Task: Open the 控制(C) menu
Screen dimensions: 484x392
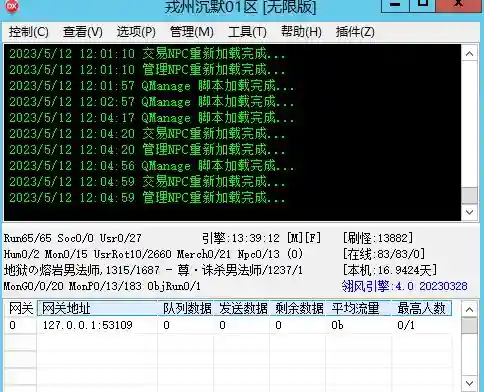Action: [29, 32]
